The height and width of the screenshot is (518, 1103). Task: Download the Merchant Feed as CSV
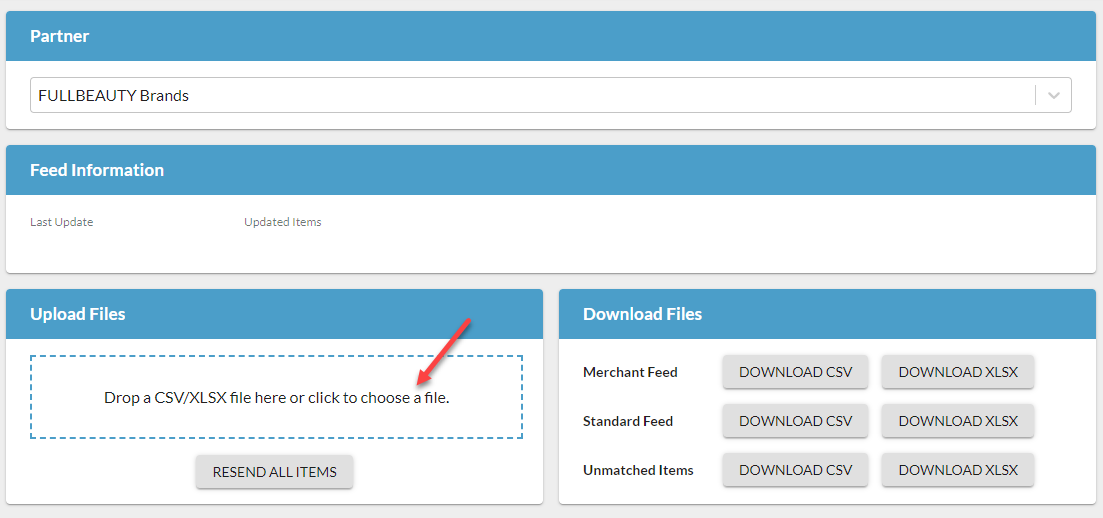coord(795,372)
